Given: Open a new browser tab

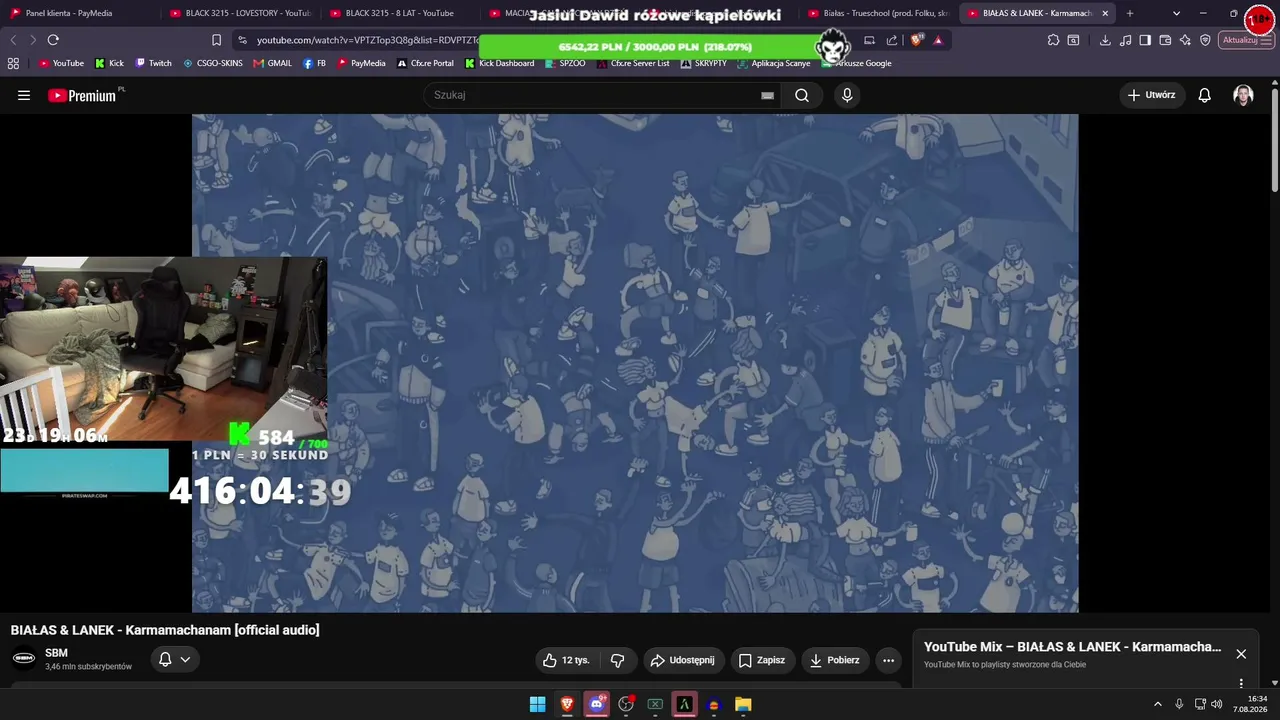Looking at the screenshot, I should 1130,13.
